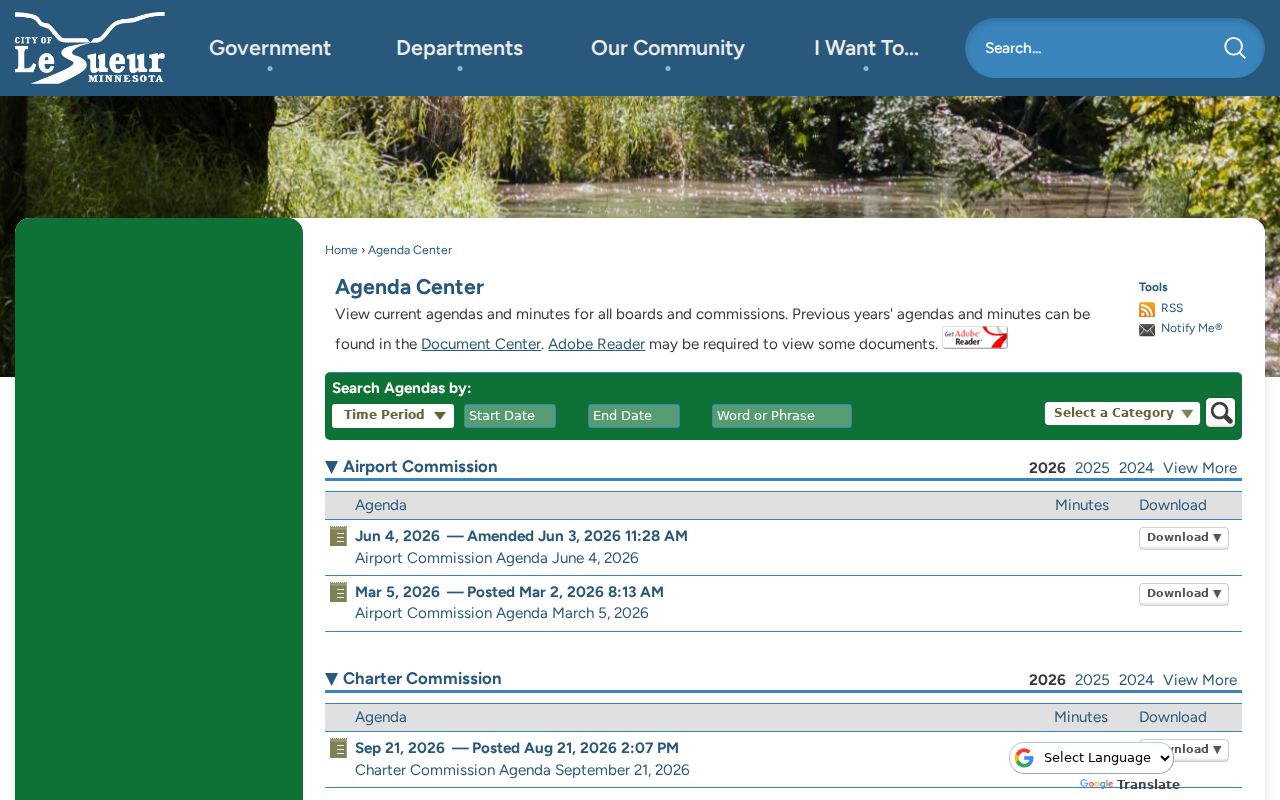Click View More for Airport Commission

point(1200,468)
